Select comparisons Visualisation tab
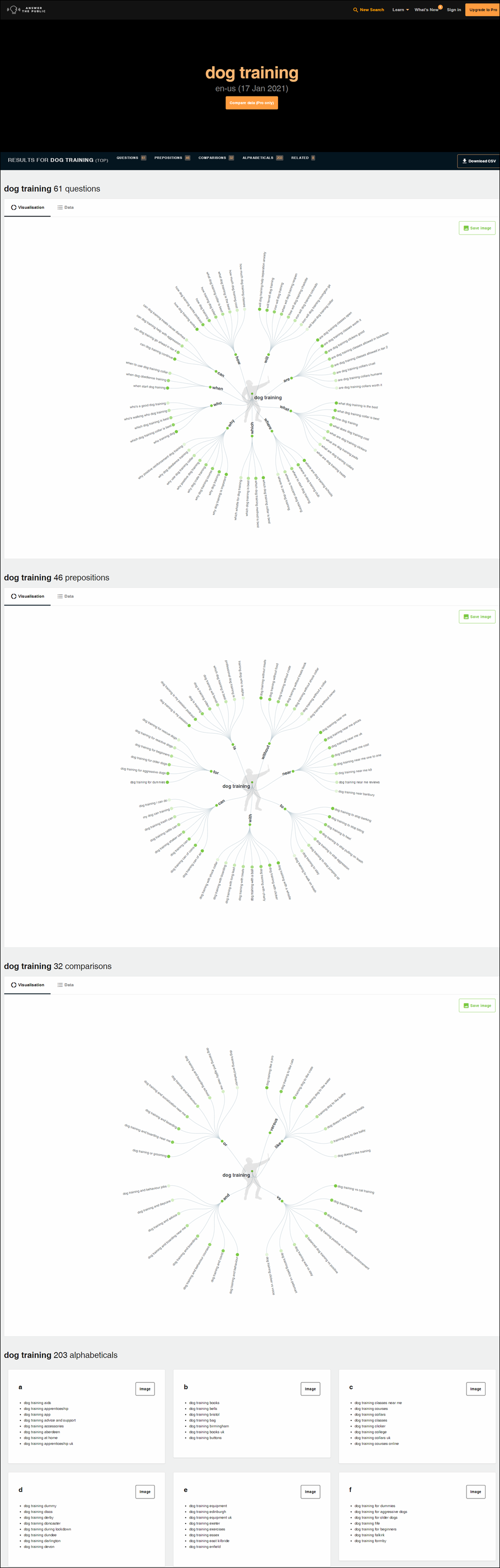 tap(27, 985)
